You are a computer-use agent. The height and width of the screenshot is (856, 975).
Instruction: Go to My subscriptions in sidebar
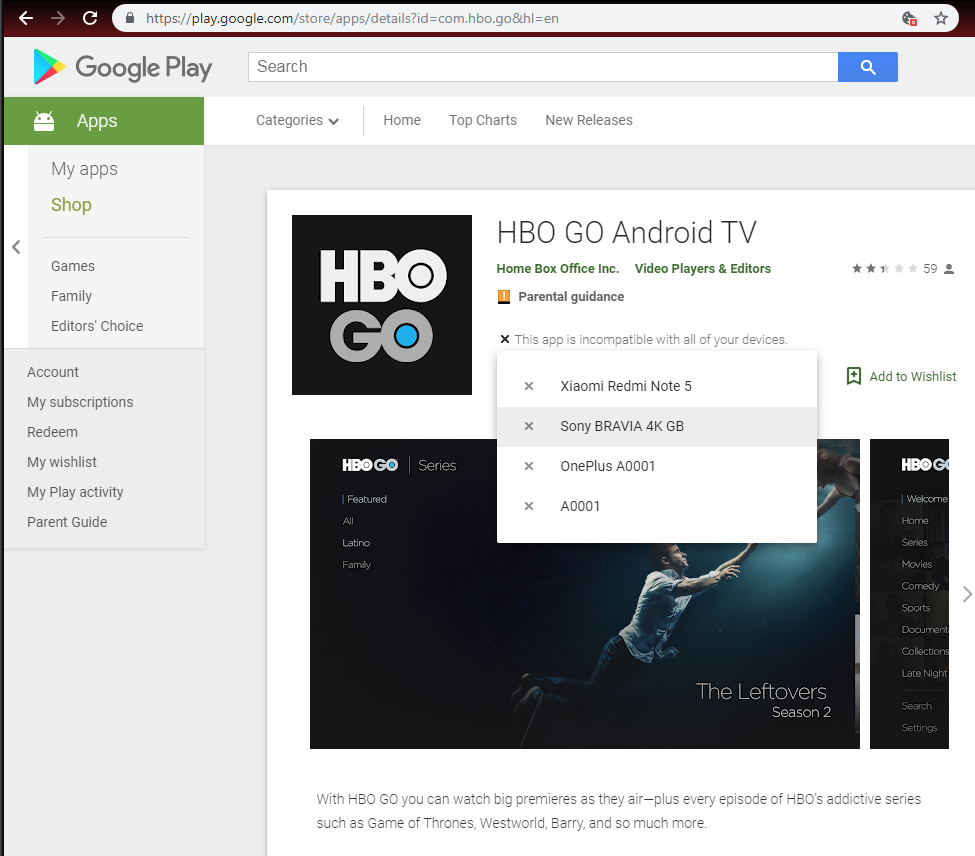tap(80, 402)
